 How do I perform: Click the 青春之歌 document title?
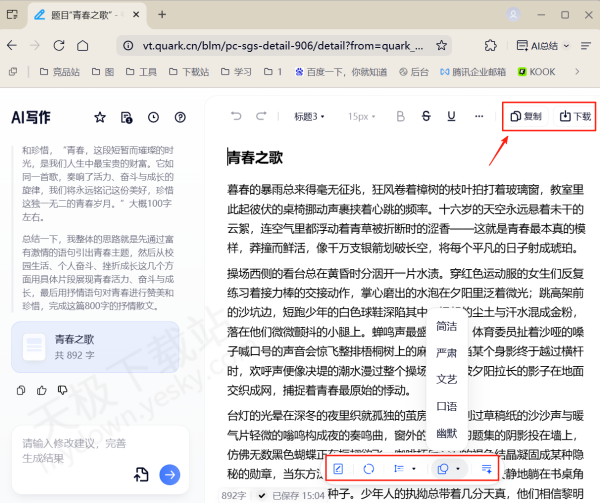255,157
